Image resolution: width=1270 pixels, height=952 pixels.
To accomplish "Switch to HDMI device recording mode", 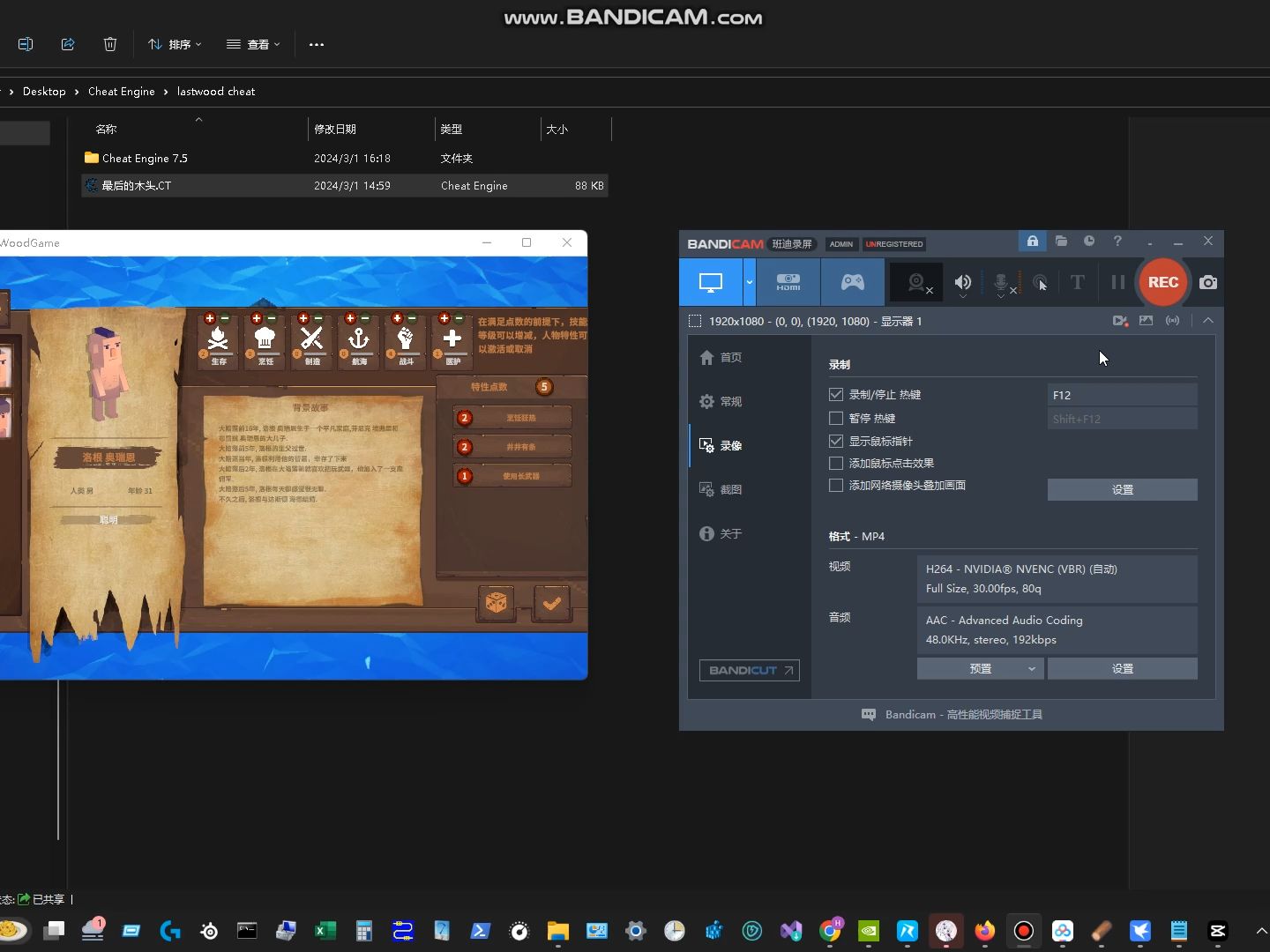I will tap(788, 282).
